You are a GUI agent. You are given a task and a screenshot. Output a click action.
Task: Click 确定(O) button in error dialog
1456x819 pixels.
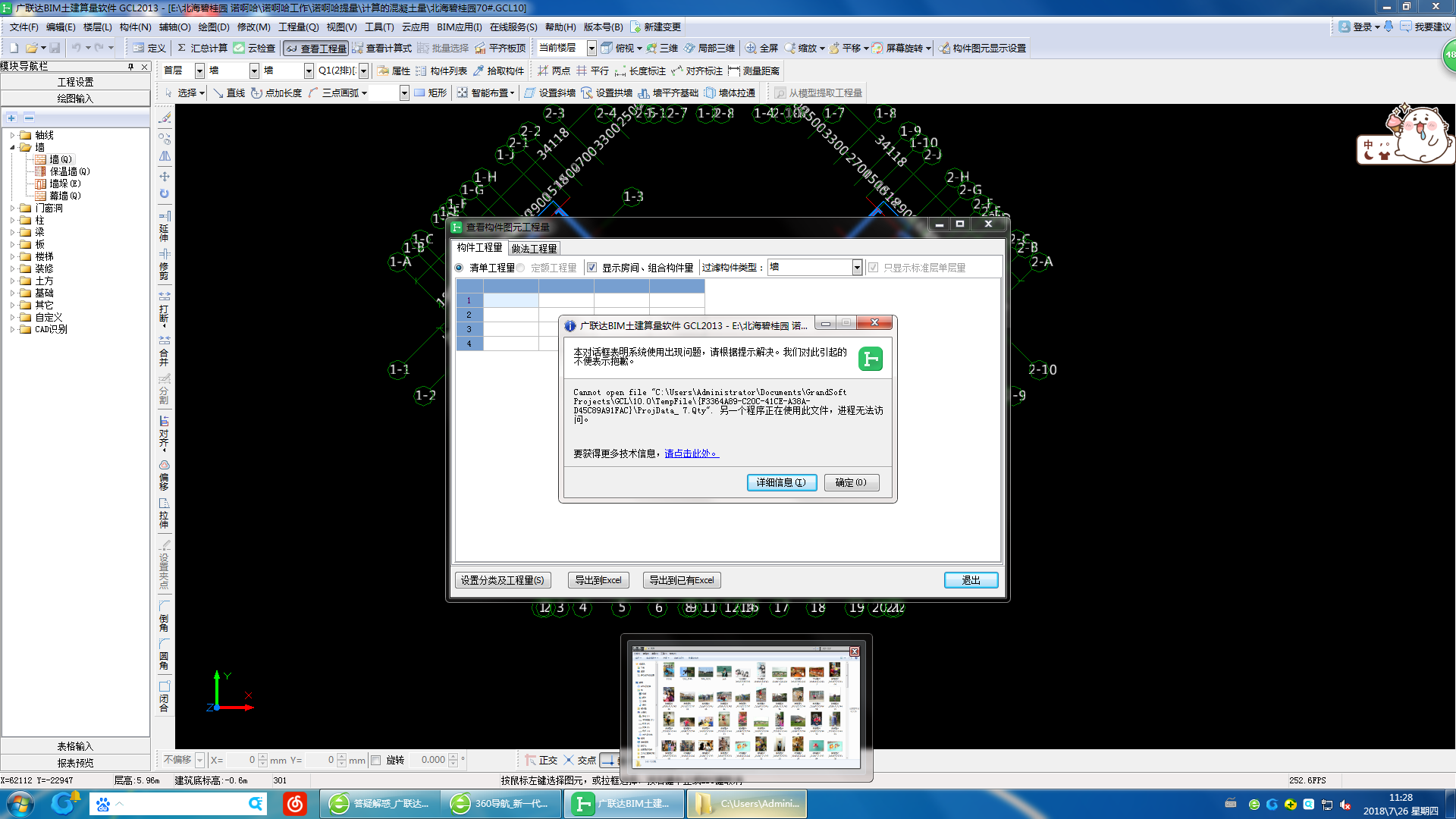click(x=851, y=482)
